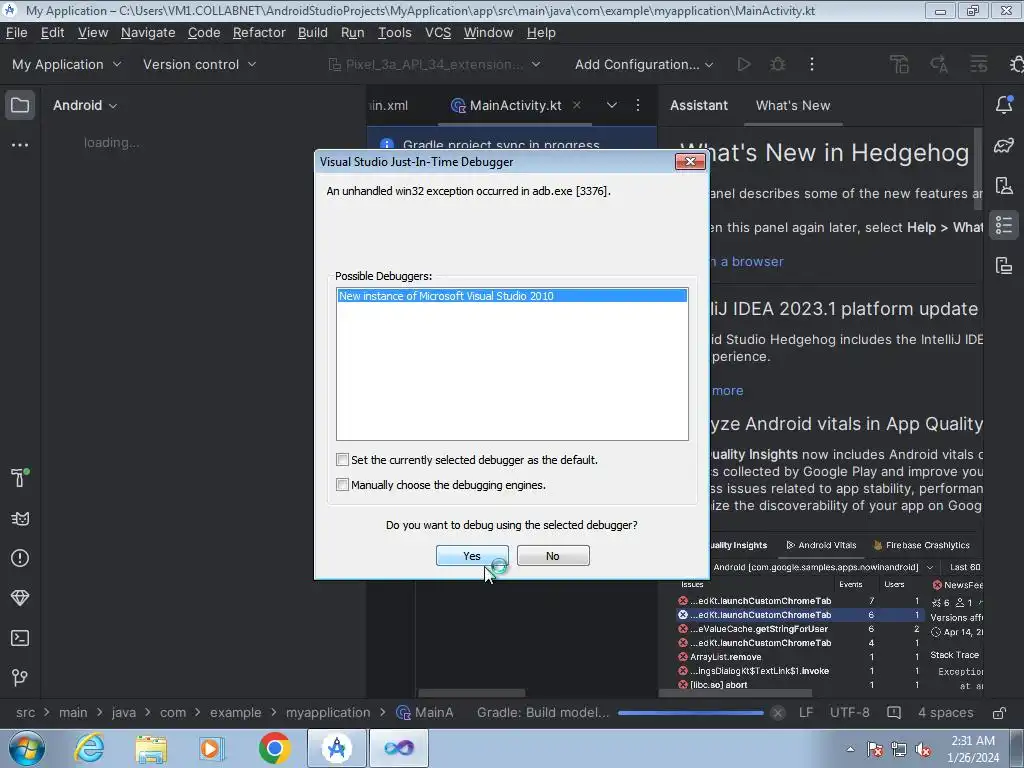The height and width of the screenshot is (768, 1024).
Task: Open the Windows Start button
Action: click(26, 748)
